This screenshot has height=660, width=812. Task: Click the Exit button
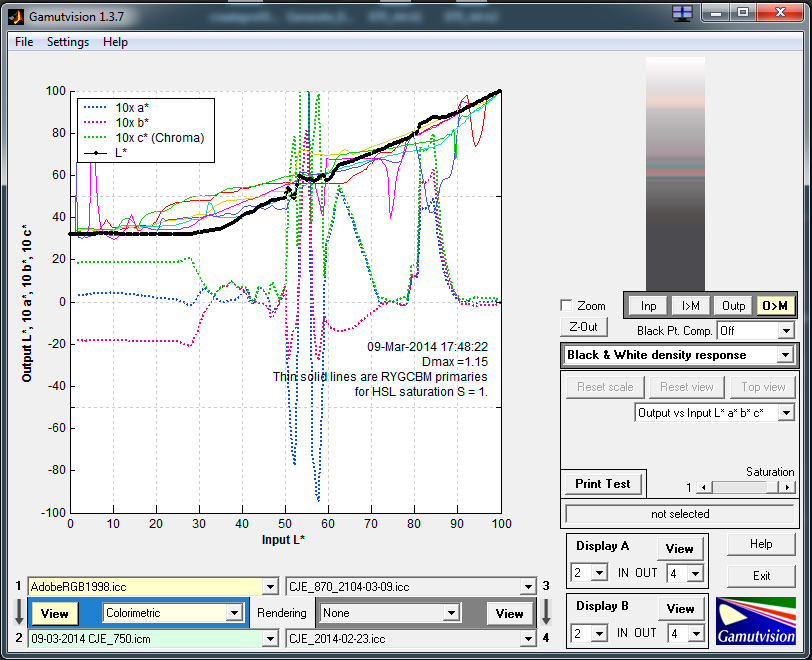tap(762, 576)
